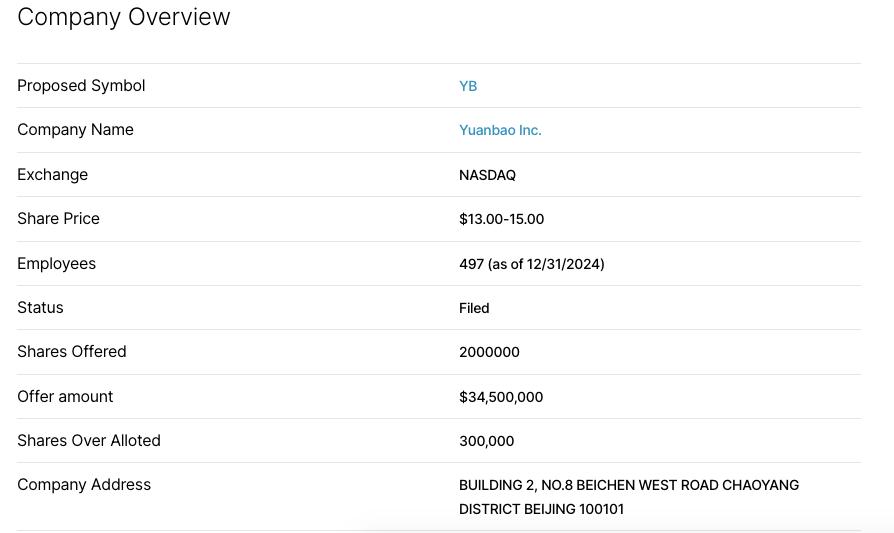
Task: Click the Employees row label
Action: (56, 264)
